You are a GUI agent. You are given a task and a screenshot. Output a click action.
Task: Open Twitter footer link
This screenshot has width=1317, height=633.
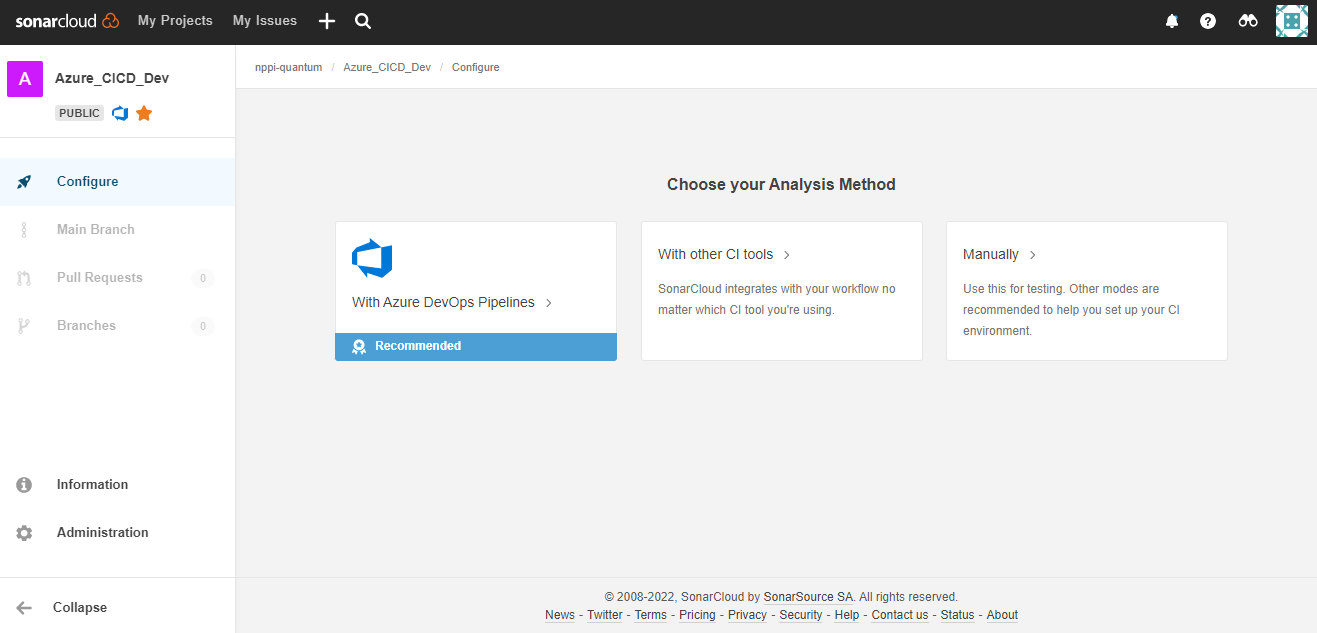[605, 615]
